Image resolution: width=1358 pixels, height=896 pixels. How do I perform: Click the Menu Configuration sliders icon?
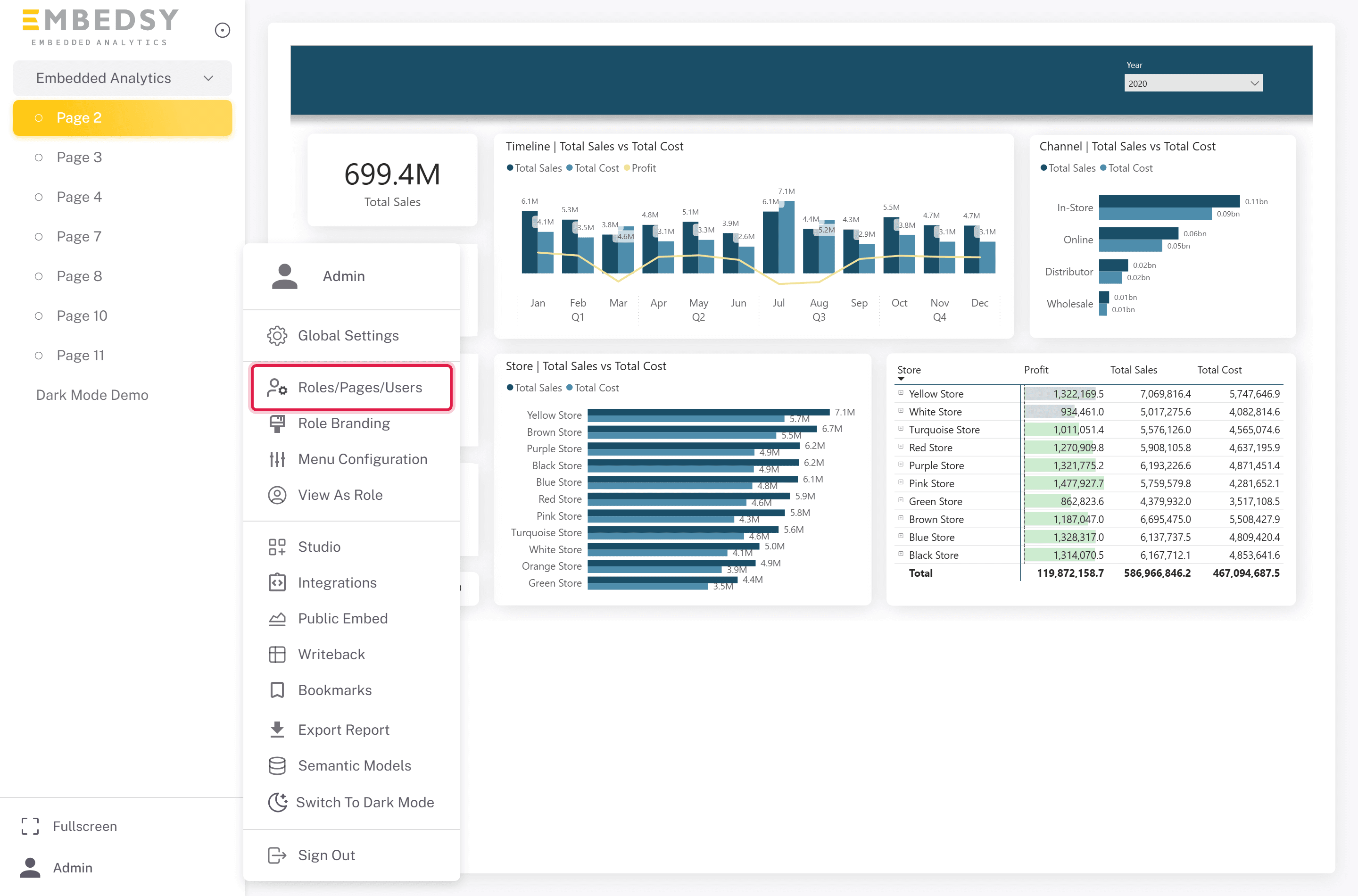(277, 459)
